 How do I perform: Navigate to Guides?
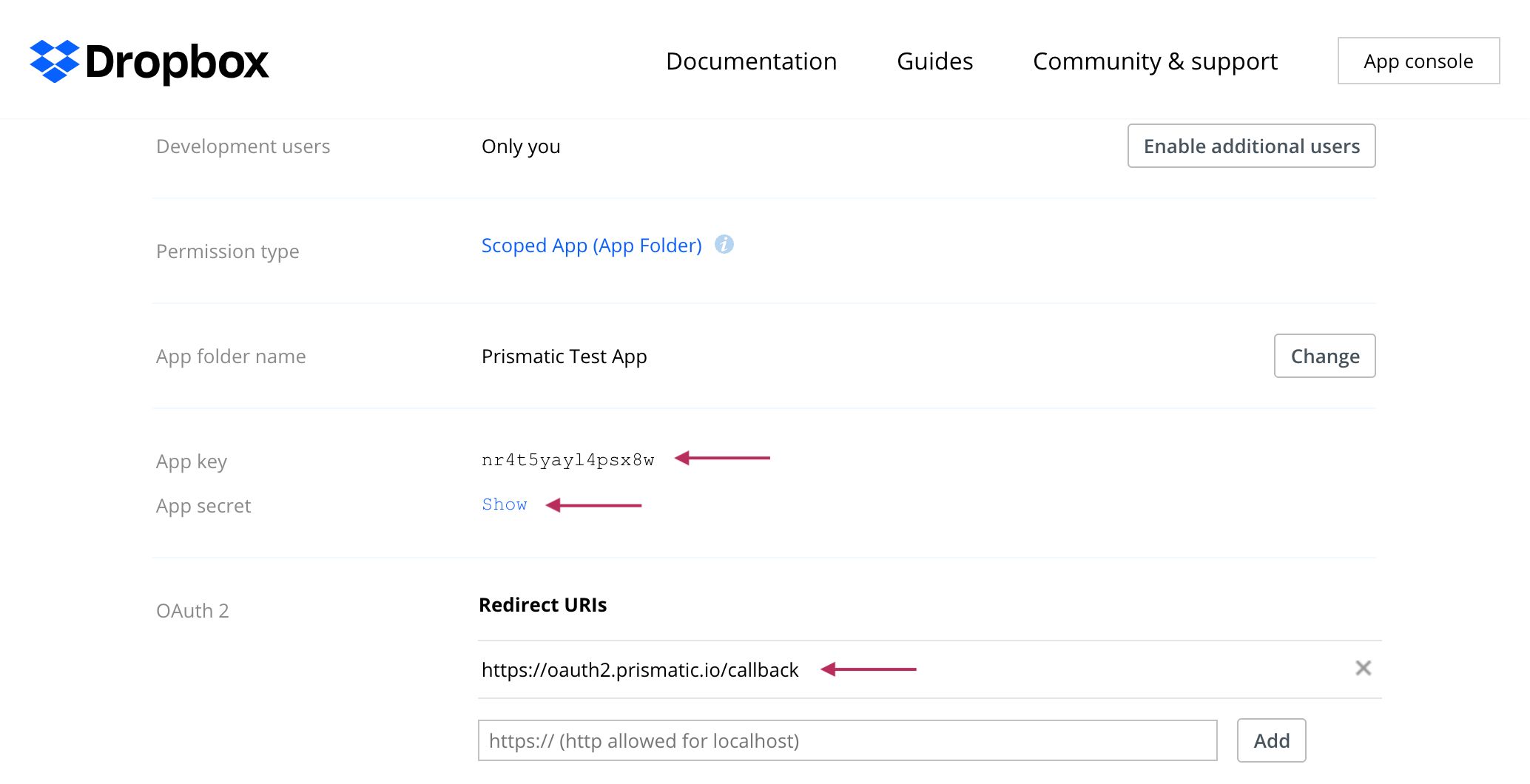[x=934, y=61]
